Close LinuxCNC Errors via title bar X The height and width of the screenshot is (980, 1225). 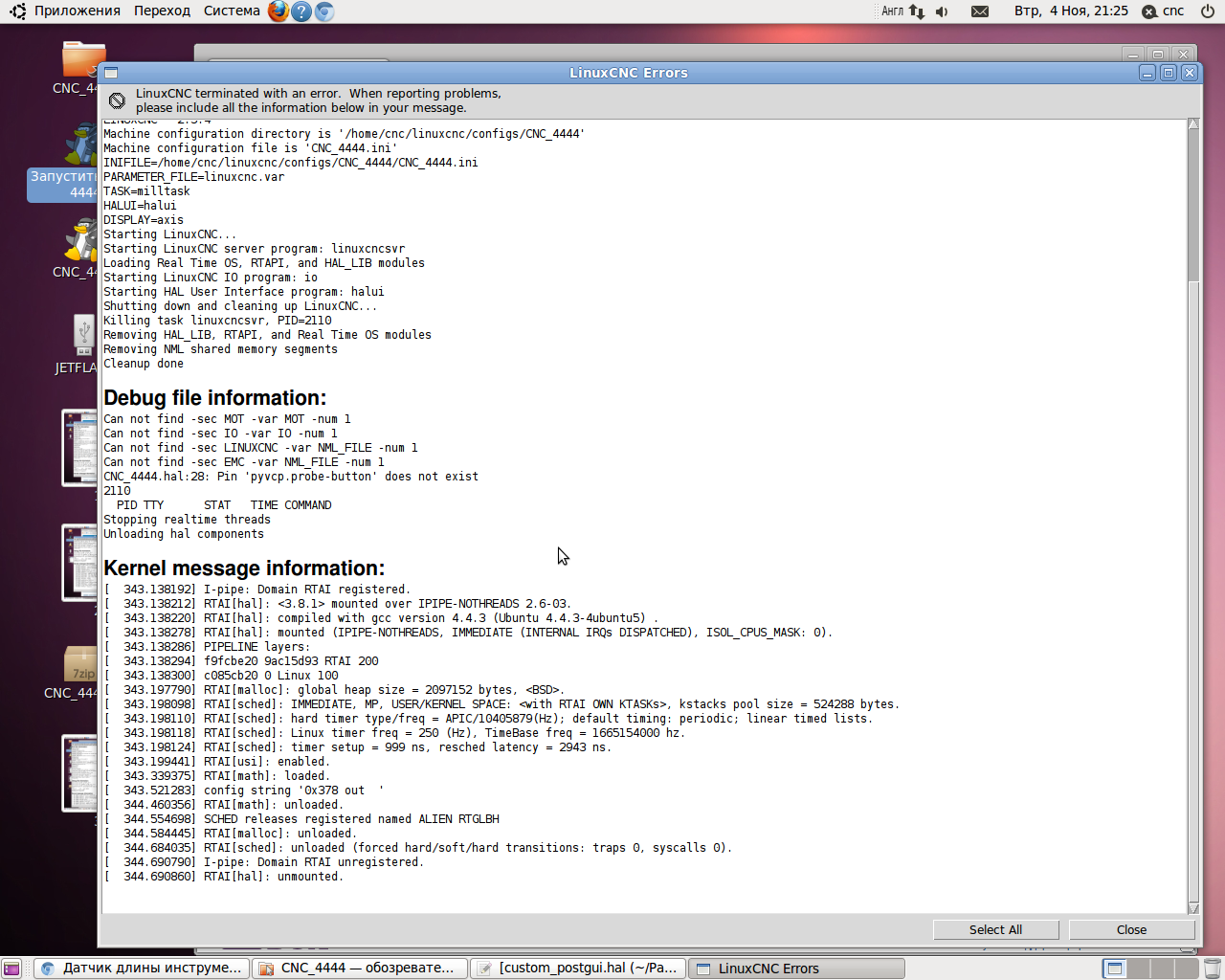click(1190, 73)
